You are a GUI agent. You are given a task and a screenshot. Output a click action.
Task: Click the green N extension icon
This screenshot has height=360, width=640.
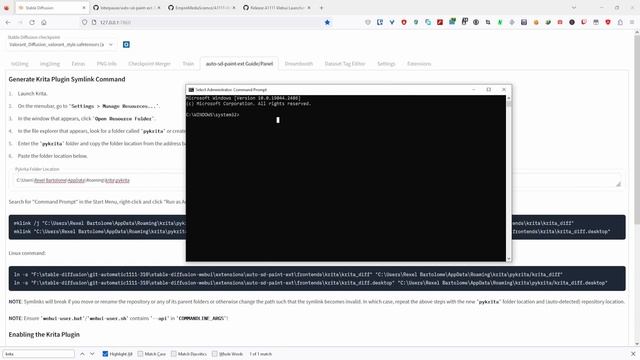click(500, 22)
